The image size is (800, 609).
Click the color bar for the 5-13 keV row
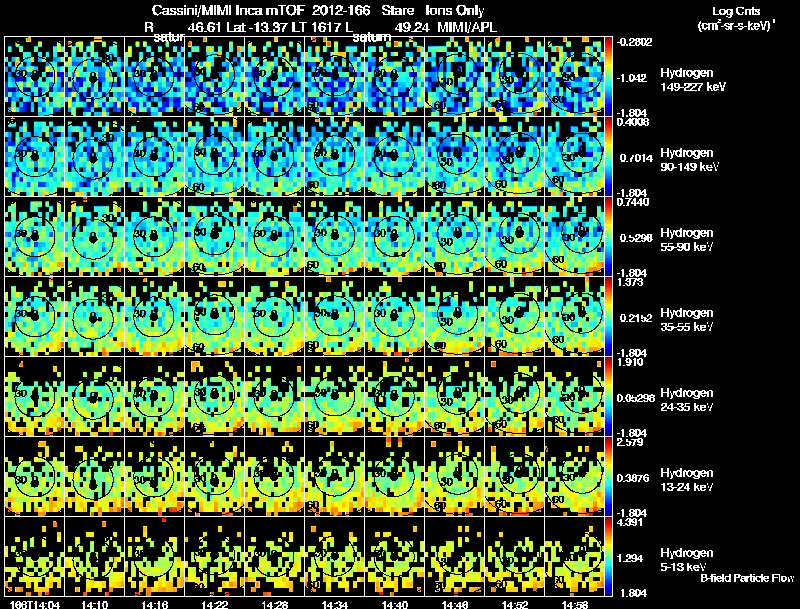[608, 556]
